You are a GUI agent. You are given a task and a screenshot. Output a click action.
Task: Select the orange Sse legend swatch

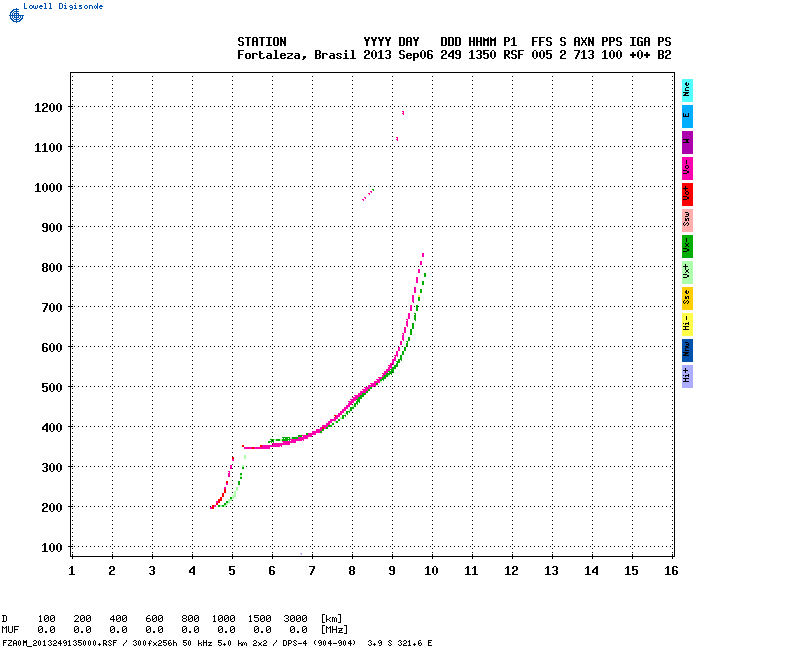click(x=687, y=298)
